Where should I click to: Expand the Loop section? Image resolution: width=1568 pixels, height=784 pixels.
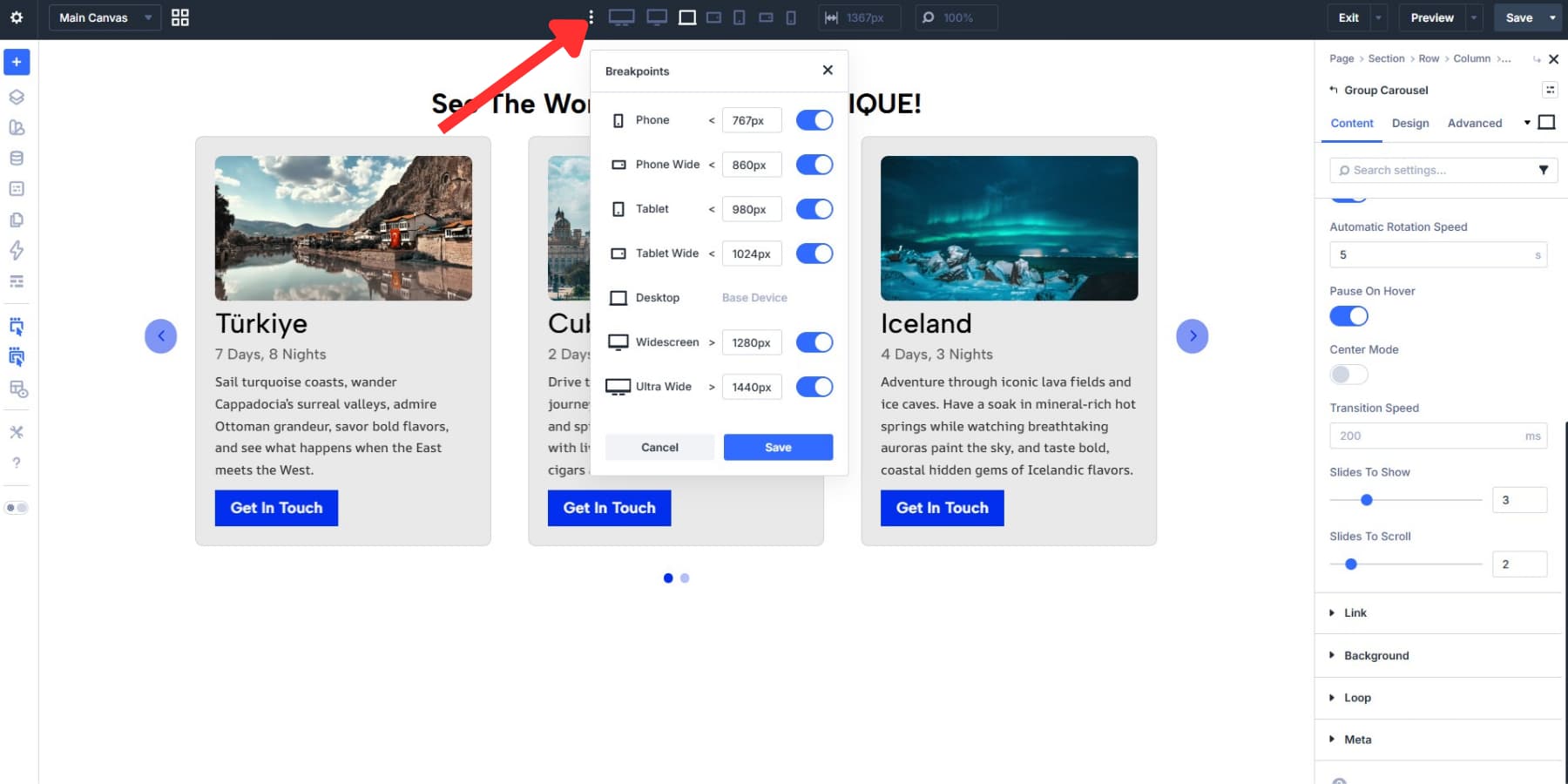click(x=1356, y=697)
